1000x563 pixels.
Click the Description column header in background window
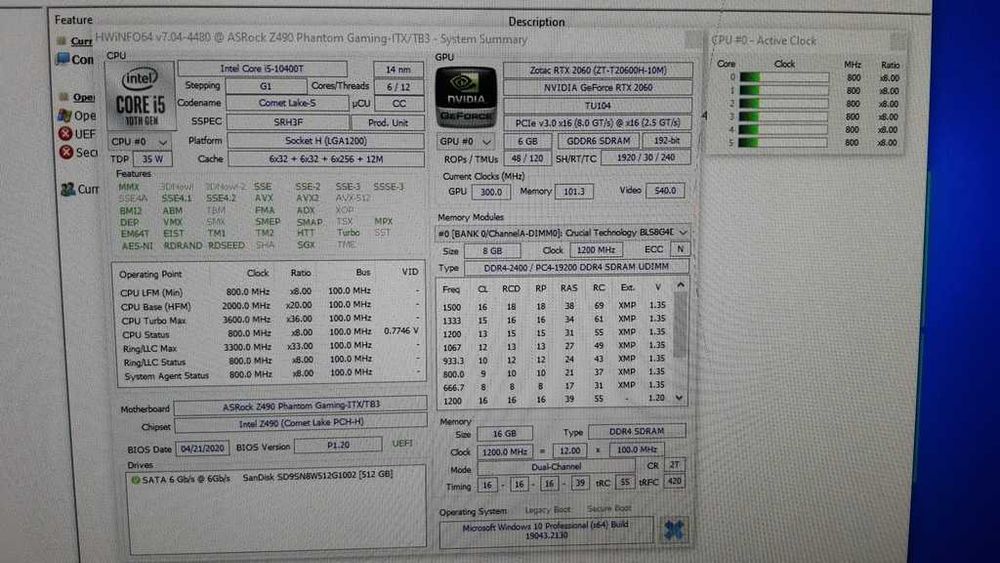pyautogui.click(x=536, y=22)
